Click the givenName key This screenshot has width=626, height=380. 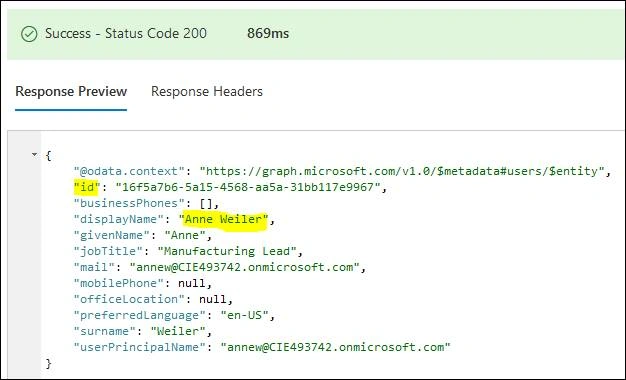coord(112,235)
